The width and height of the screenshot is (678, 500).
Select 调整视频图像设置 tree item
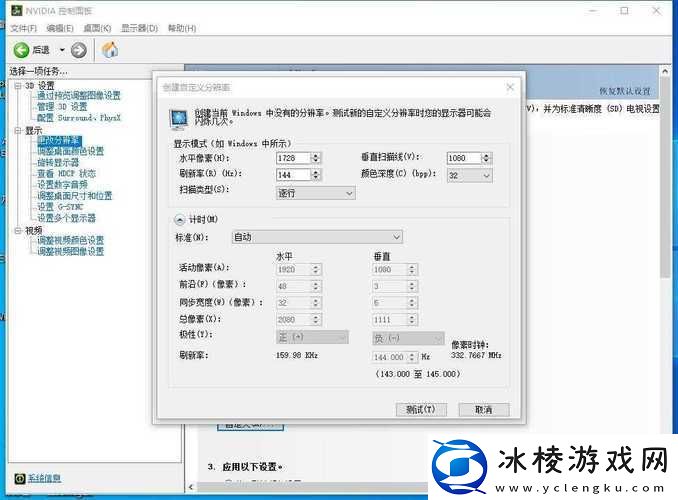[70, 251]
